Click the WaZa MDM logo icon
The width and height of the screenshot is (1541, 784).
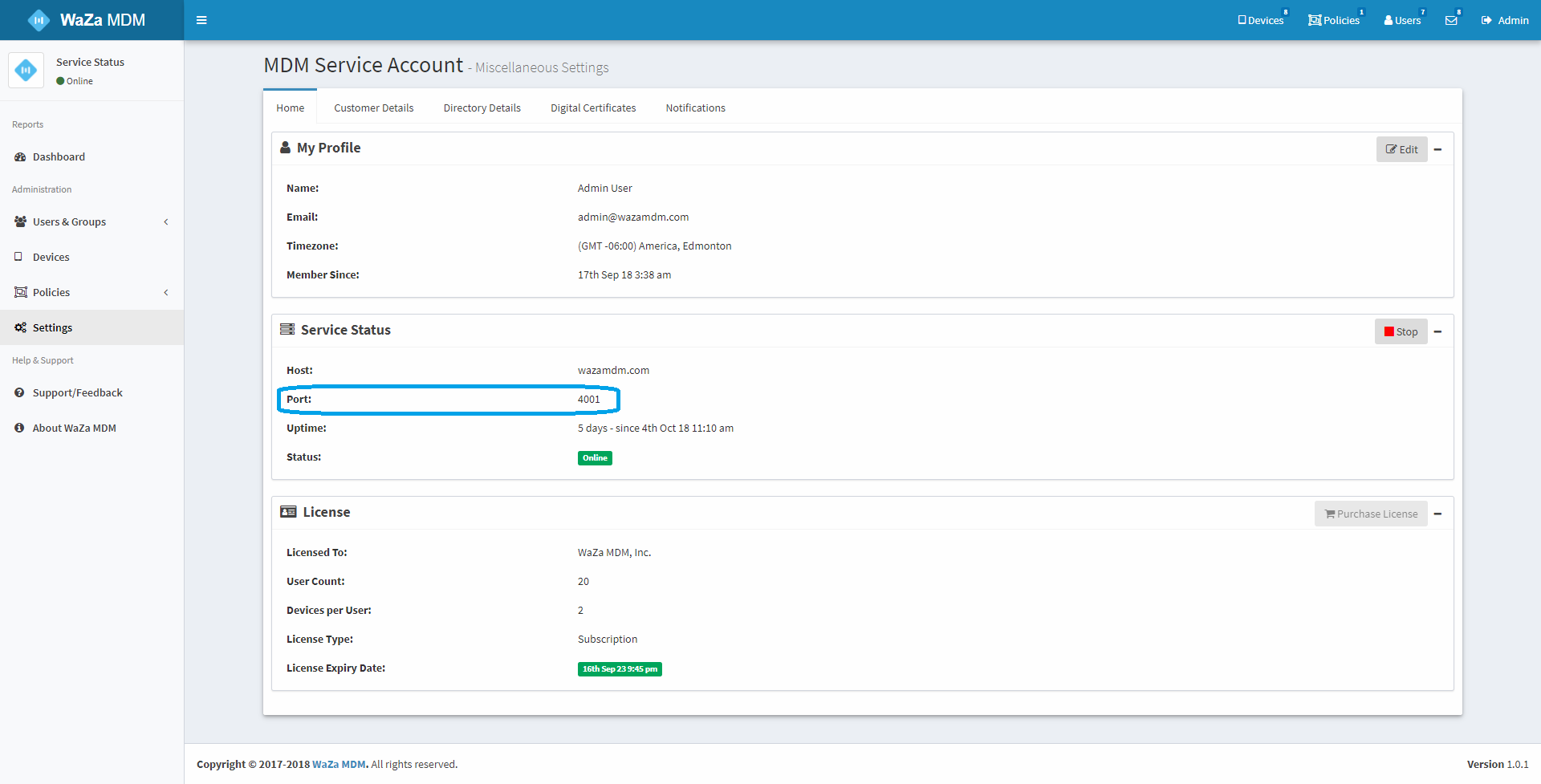point(39,20)
